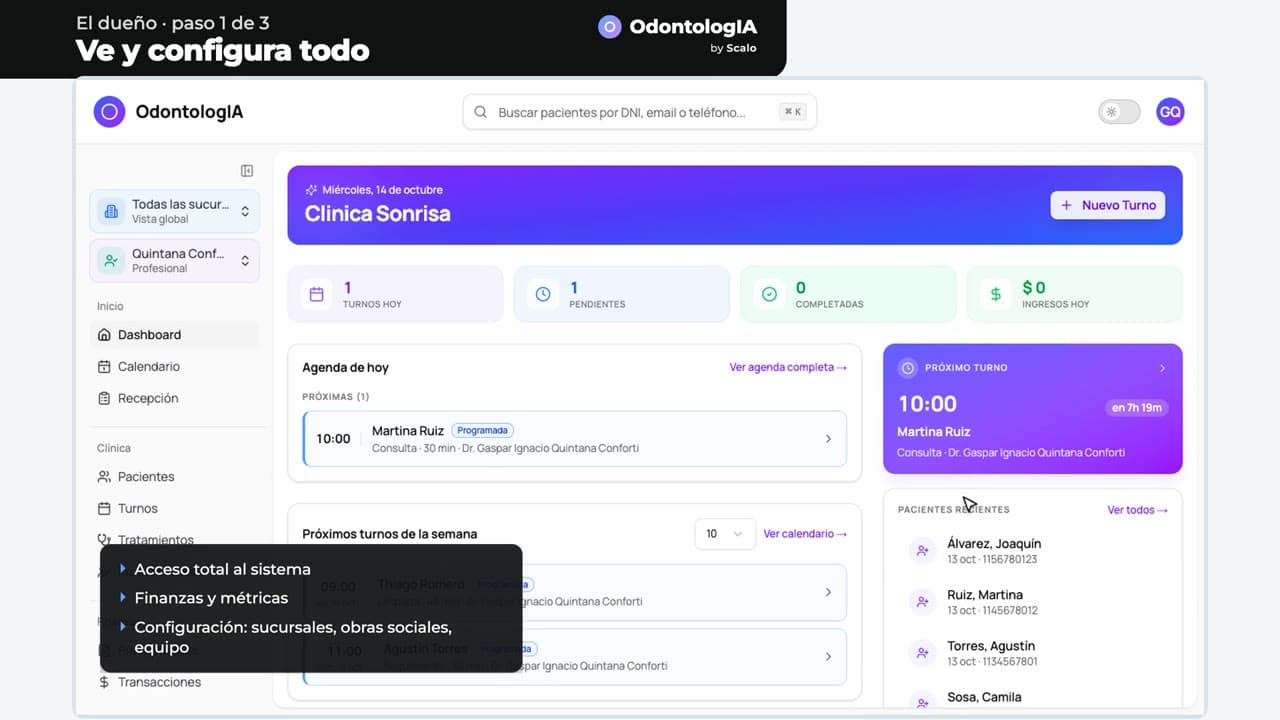Click the Ingresos Hoy dollar icon
The image size is (1280, 720).
[995, 294]
